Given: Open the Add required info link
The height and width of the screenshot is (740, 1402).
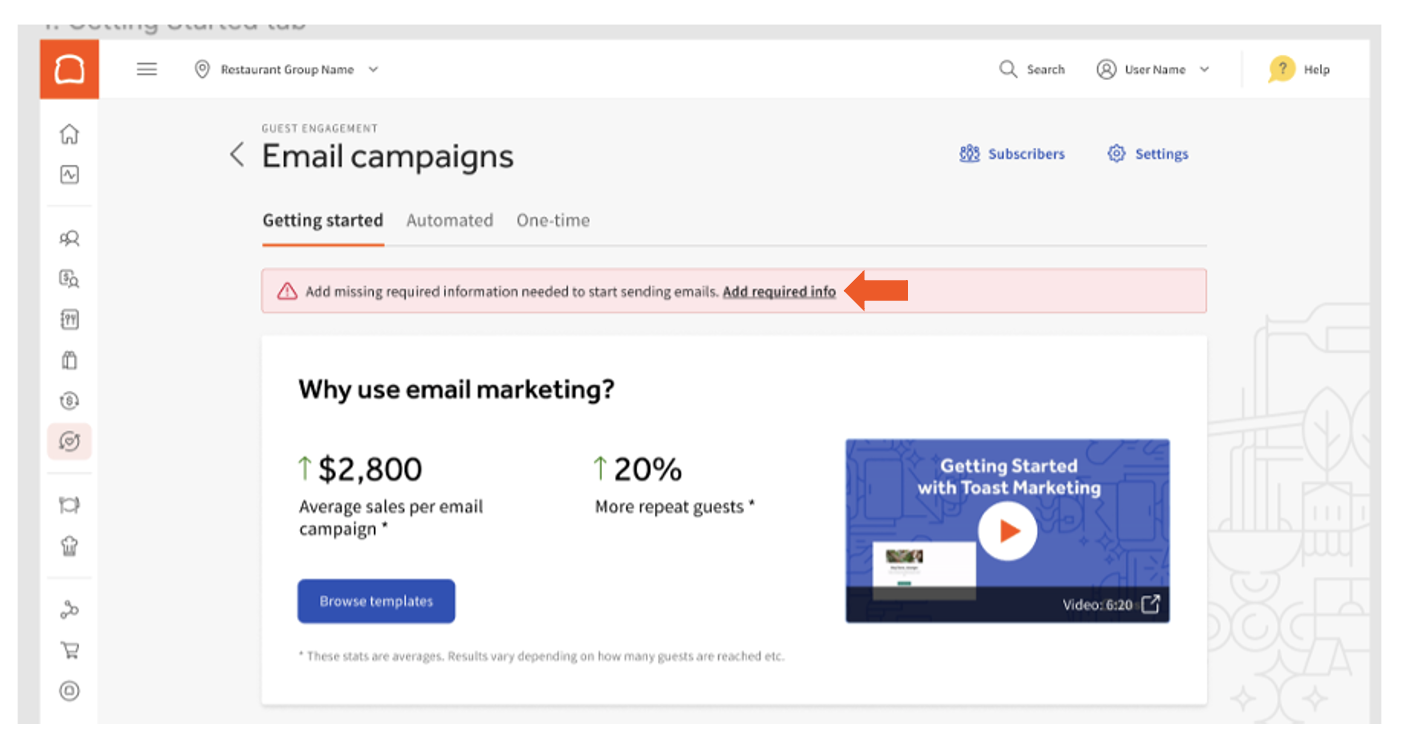Looking at the screenshot, I should click(779, 291).
